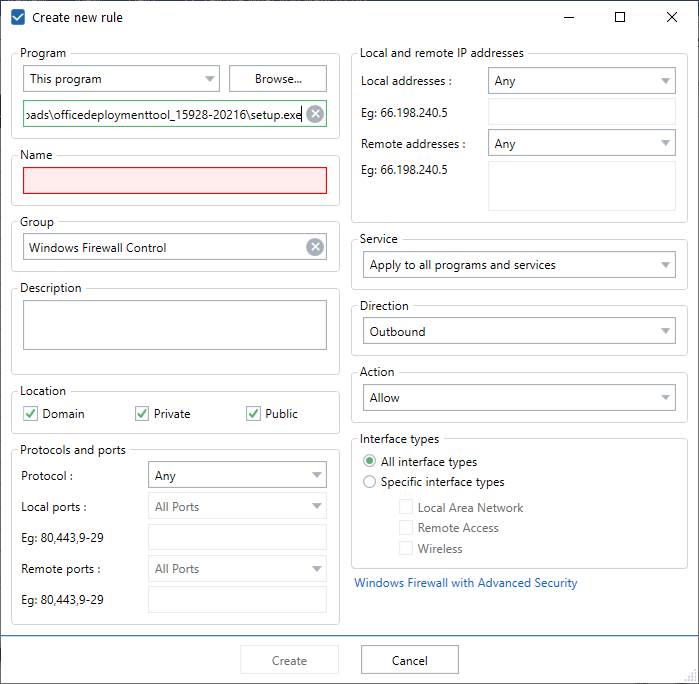Open the Service dropdown list
Image resolution: width=699 pixels, height=684 pixels.
pyautogui.click(x=520, y=265)
